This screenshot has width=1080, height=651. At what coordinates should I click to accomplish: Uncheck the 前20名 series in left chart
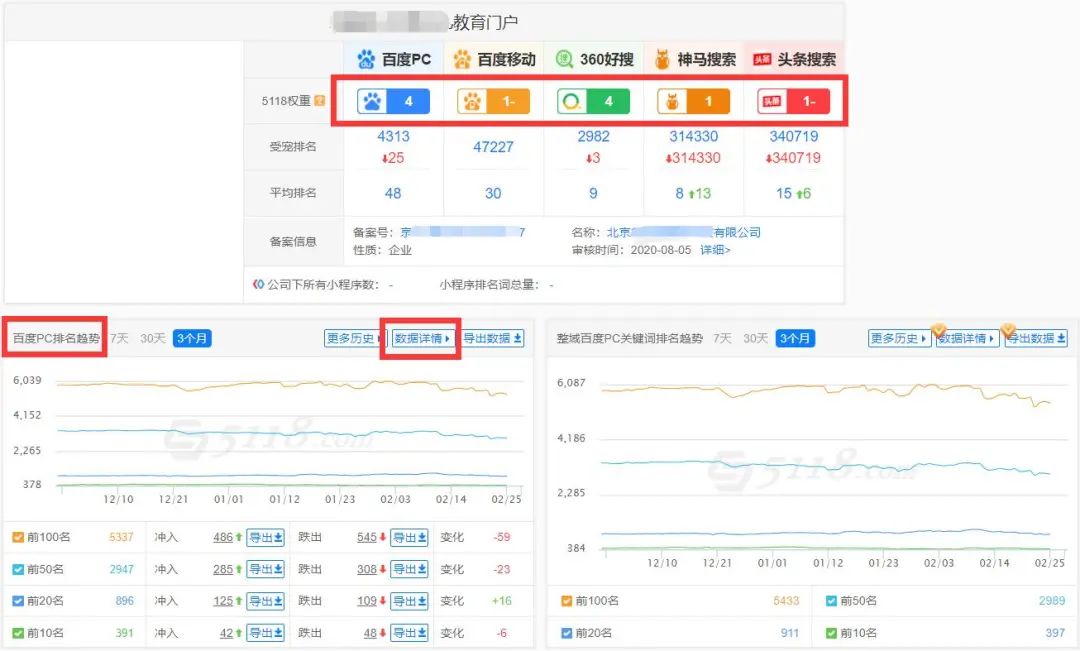point(18,601)
